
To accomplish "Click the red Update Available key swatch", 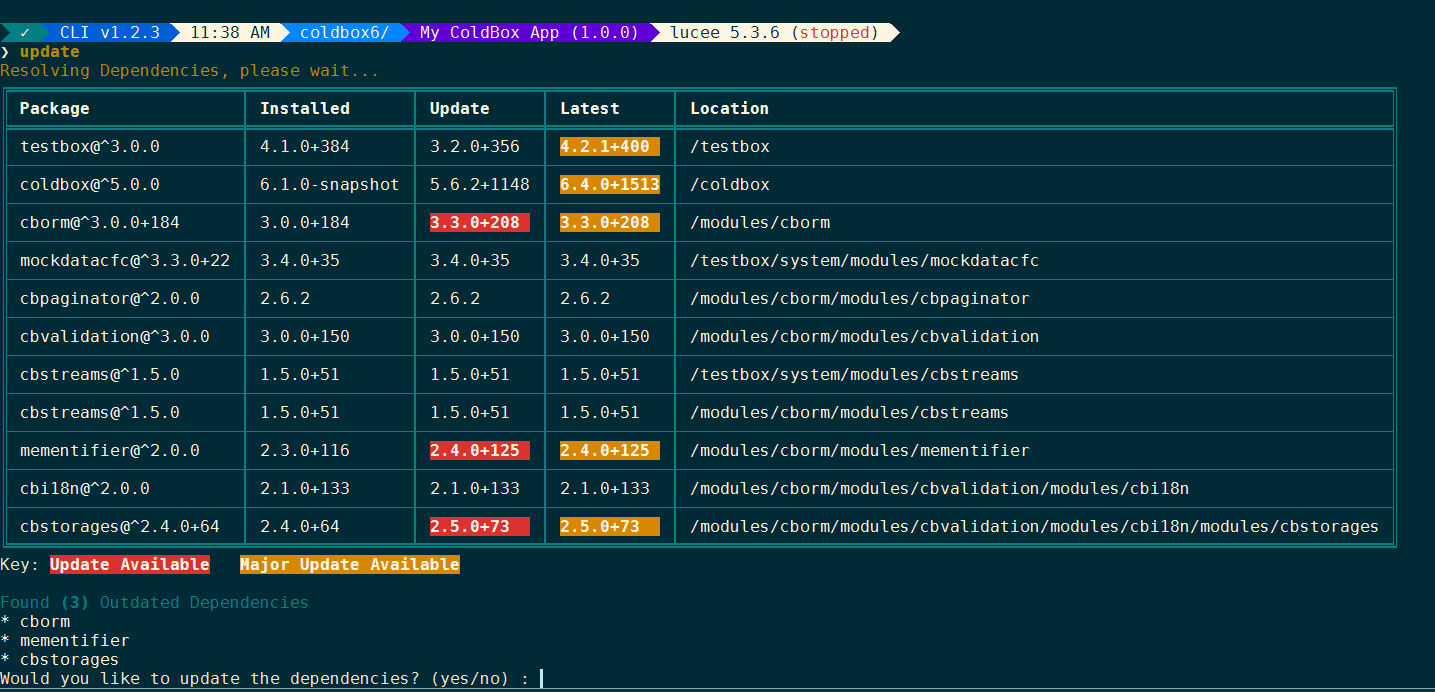I will [129, 565].
